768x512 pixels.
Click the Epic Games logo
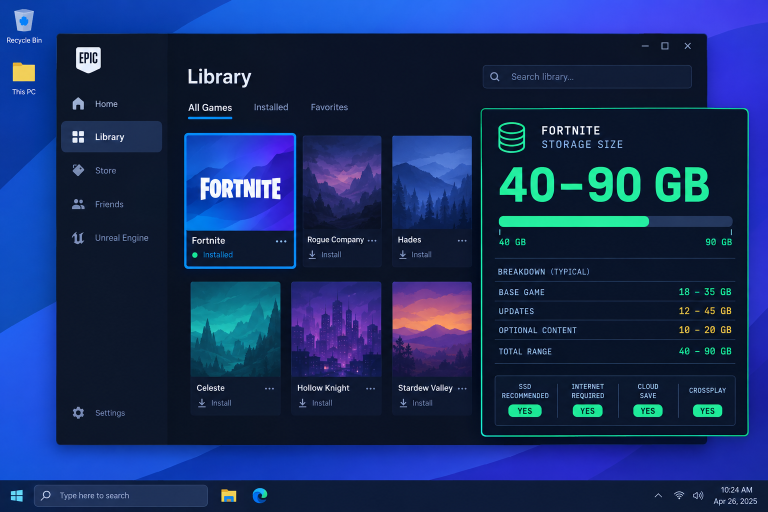tap(88, 59)
